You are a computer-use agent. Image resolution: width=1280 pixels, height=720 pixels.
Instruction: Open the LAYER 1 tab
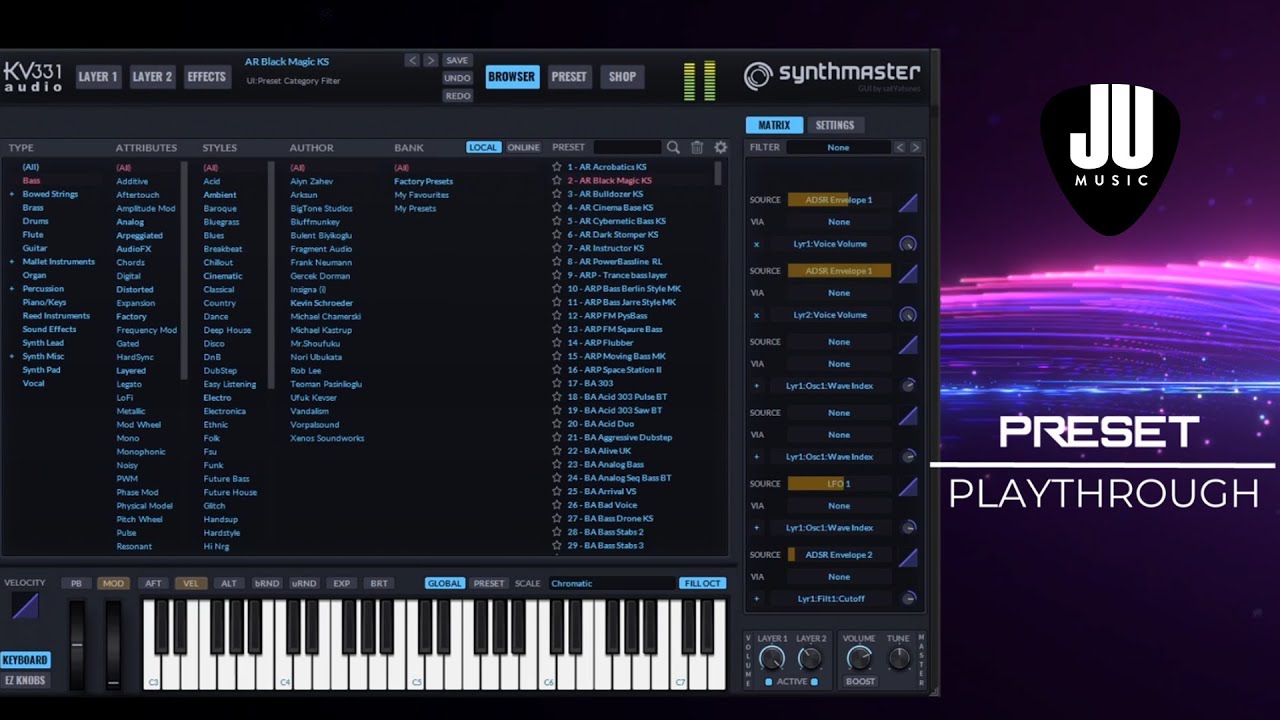tap(98, 77)
